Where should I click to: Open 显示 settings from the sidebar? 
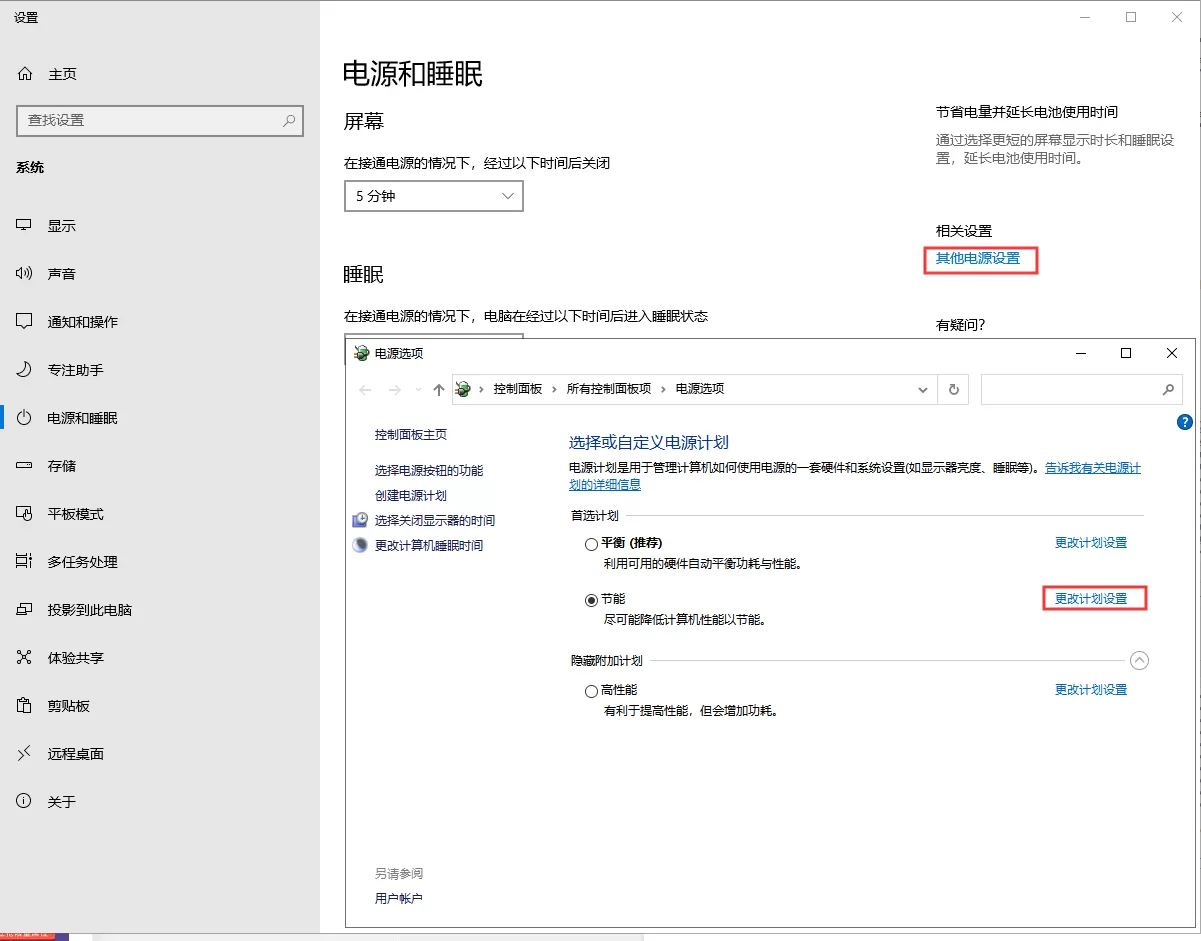(x=62, y=225)
